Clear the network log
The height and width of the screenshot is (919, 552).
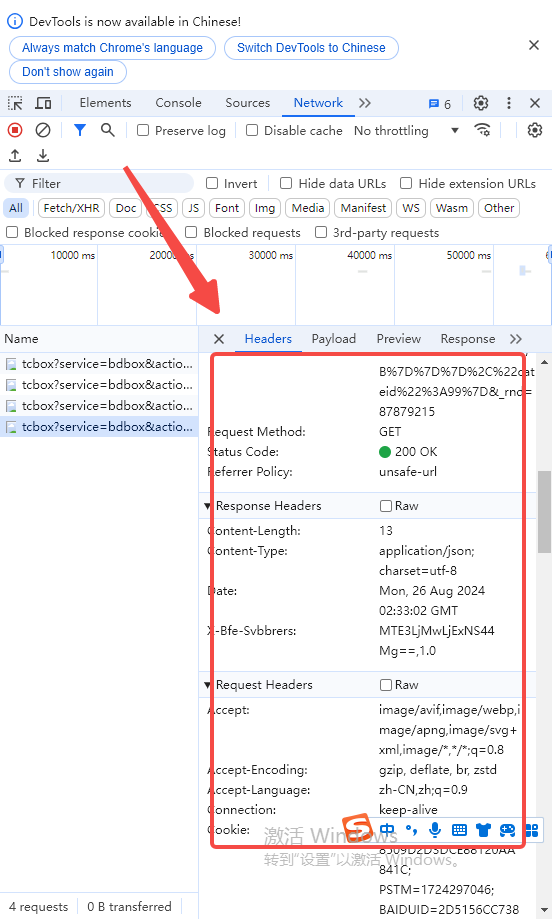43,130
